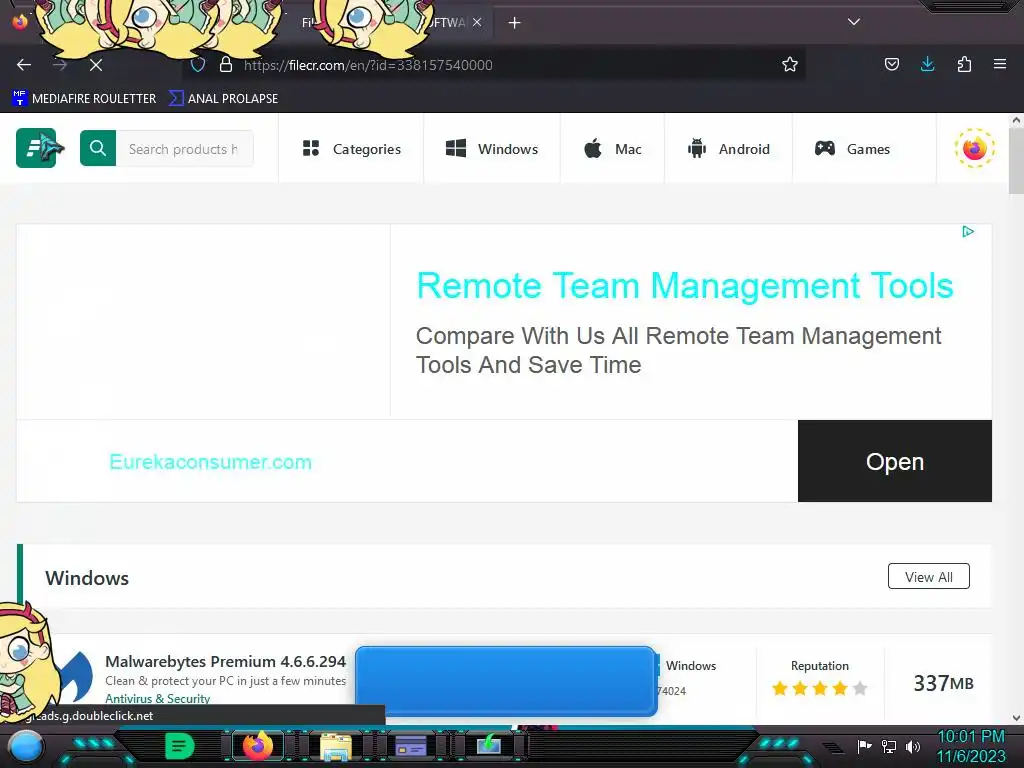Open a new browser tab

[514, 23]
